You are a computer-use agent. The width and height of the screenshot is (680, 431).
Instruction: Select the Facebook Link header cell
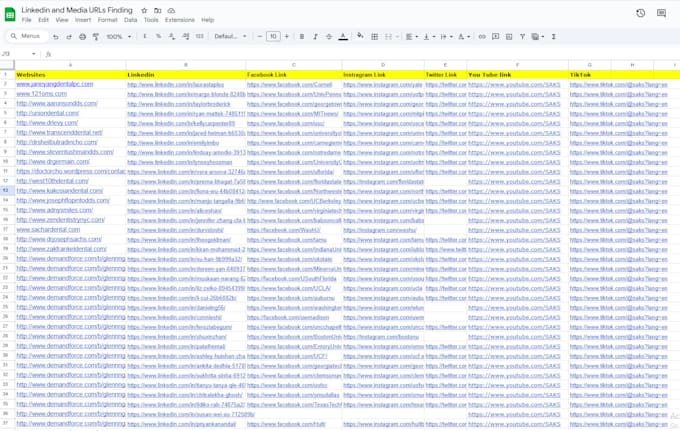point(294,75)
